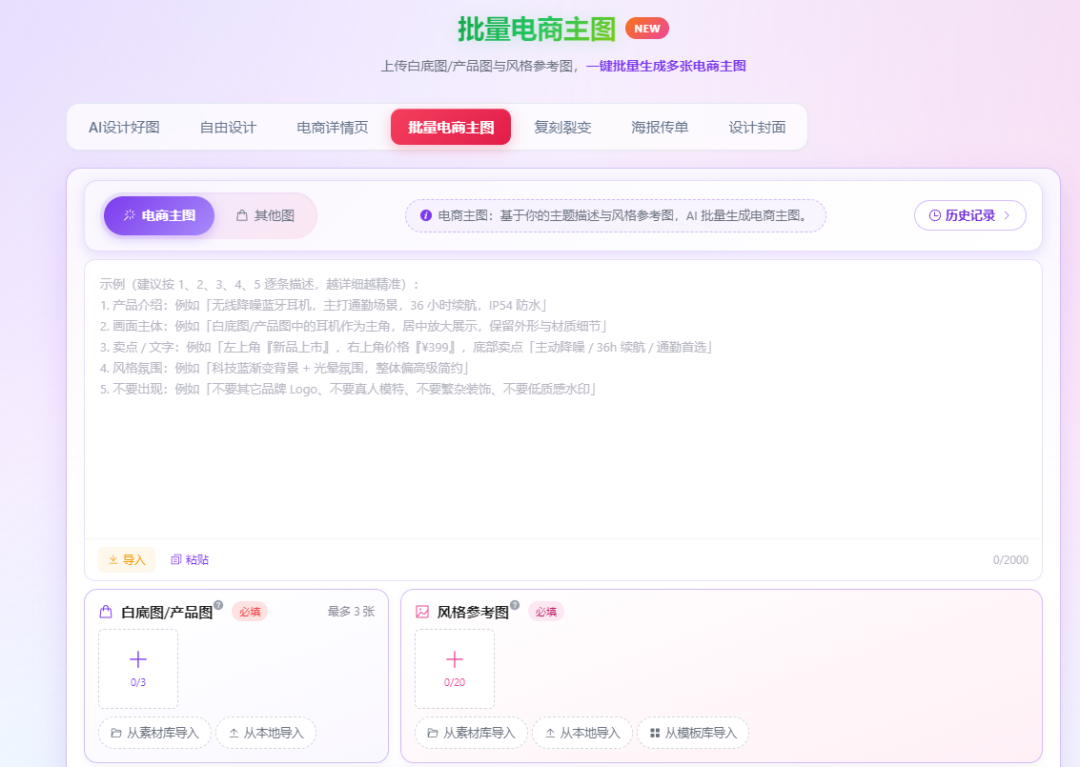Image resolution: width=1080 pixels, height=767 pixels.
Task: Click the picture icon by 风格参考图
Action: (422, 611)
